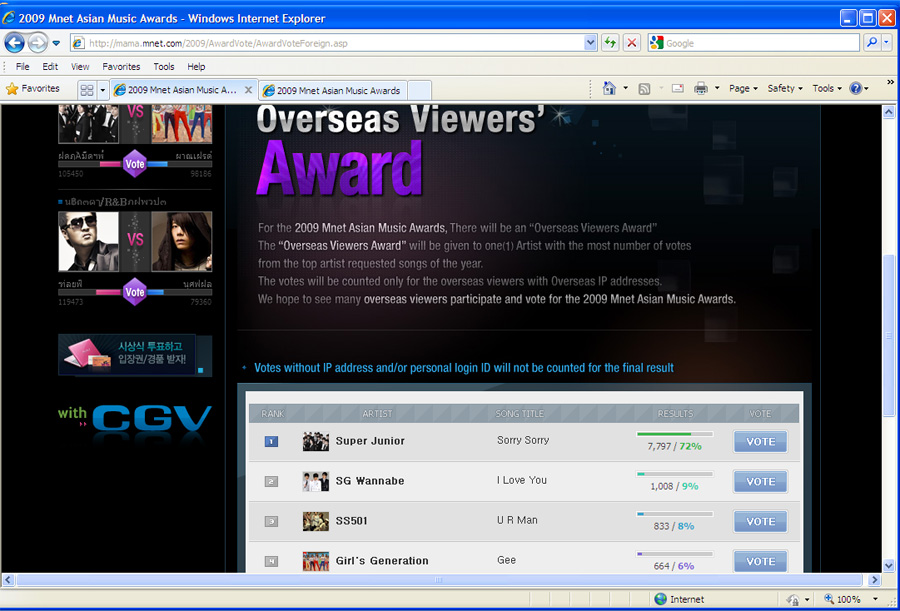Click the Favorites star button
The width and height of the screenshot is (900, 611).
click(x=33, y=88)
